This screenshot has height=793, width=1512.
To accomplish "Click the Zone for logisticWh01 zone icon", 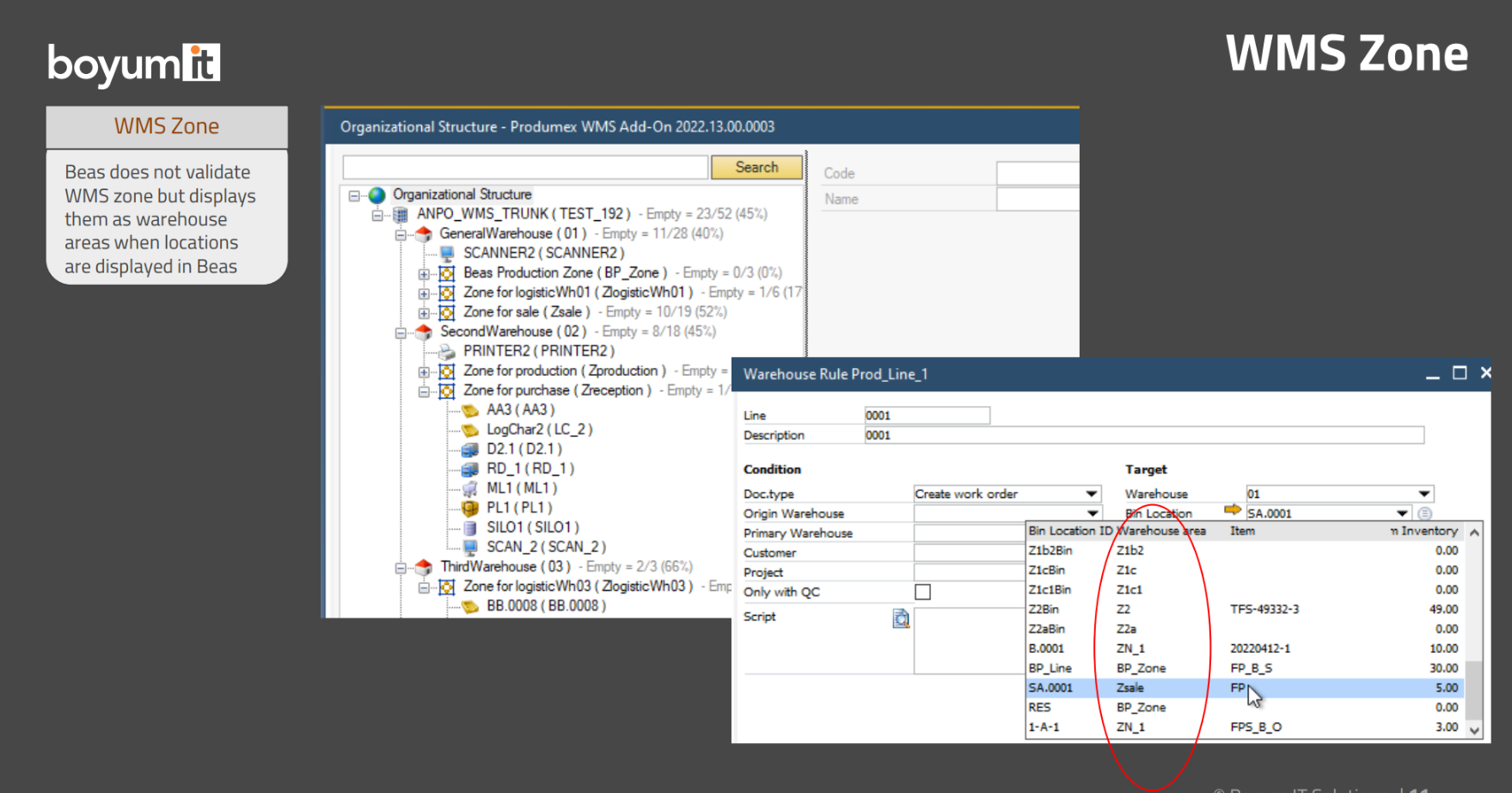I will [447, 293].
